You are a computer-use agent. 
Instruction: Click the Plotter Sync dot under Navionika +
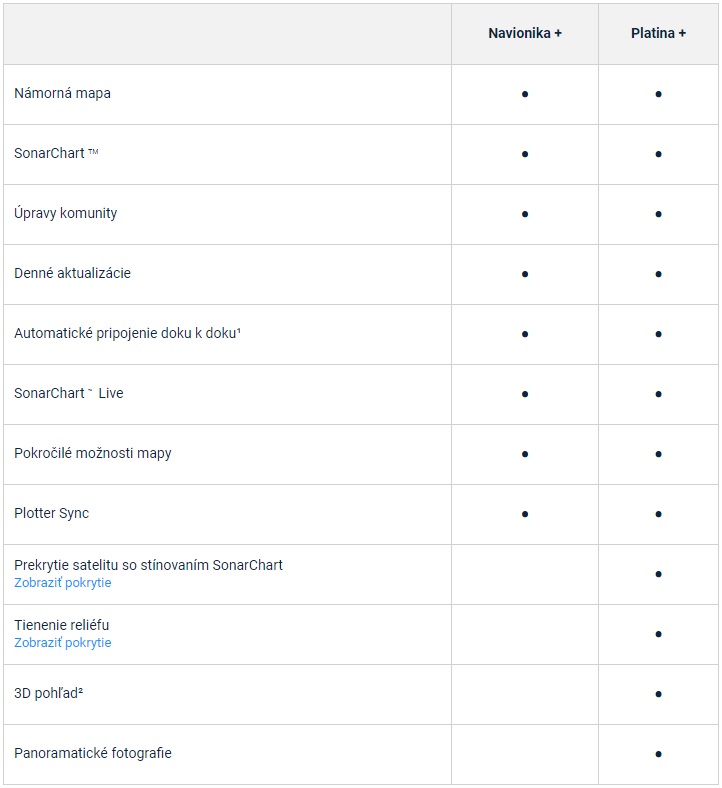click(525, 514)
